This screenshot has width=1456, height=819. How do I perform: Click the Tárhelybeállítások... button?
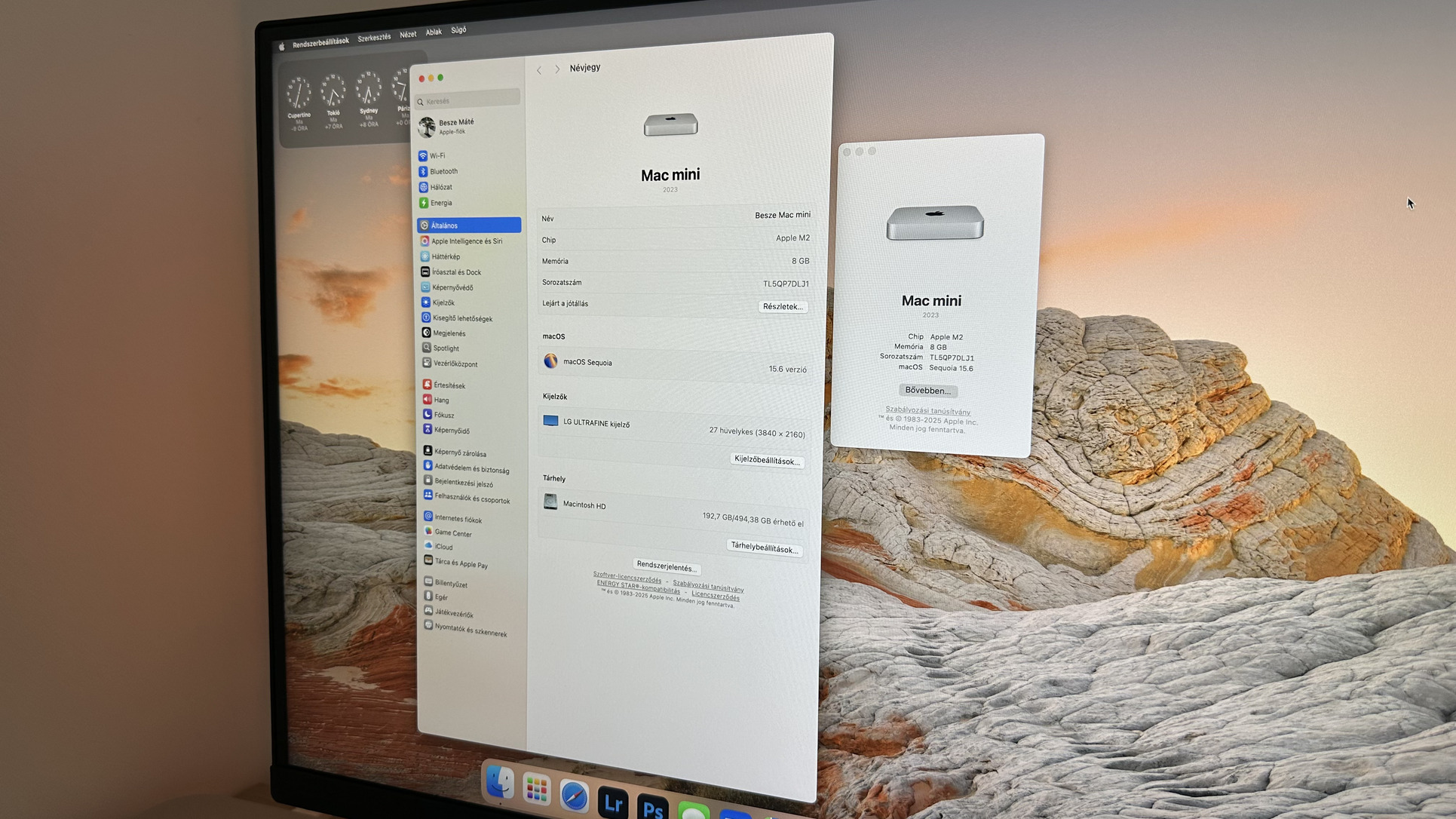(764, 548)
